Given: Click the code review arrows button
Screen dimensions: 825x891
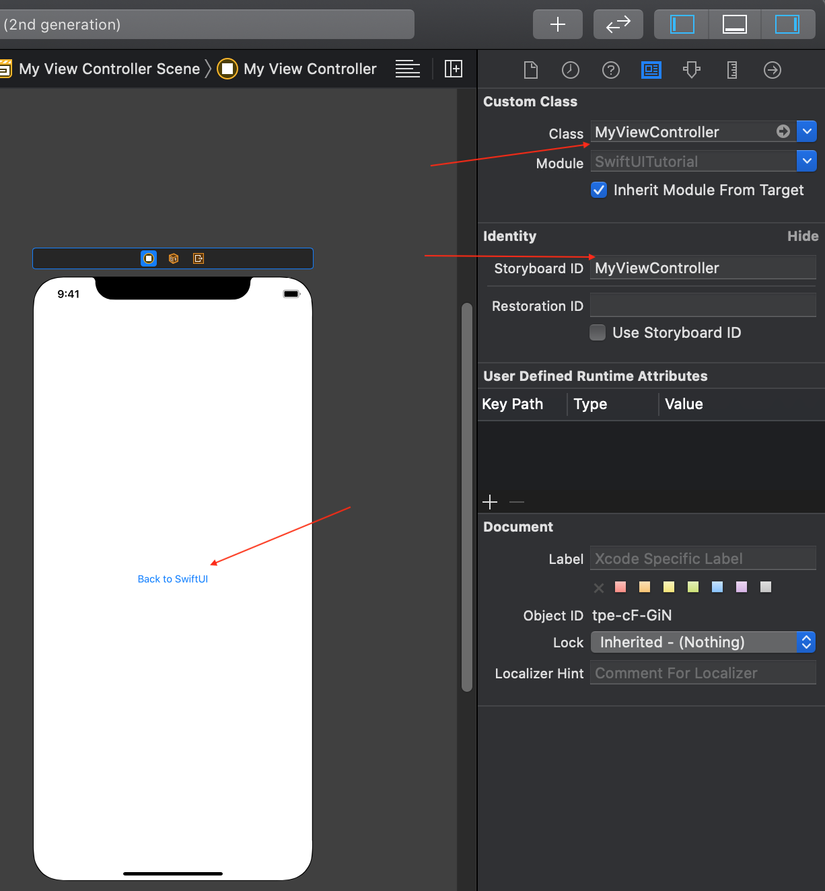Looking at the screenshot, I should pyautogui.click(x=618, y=24).
